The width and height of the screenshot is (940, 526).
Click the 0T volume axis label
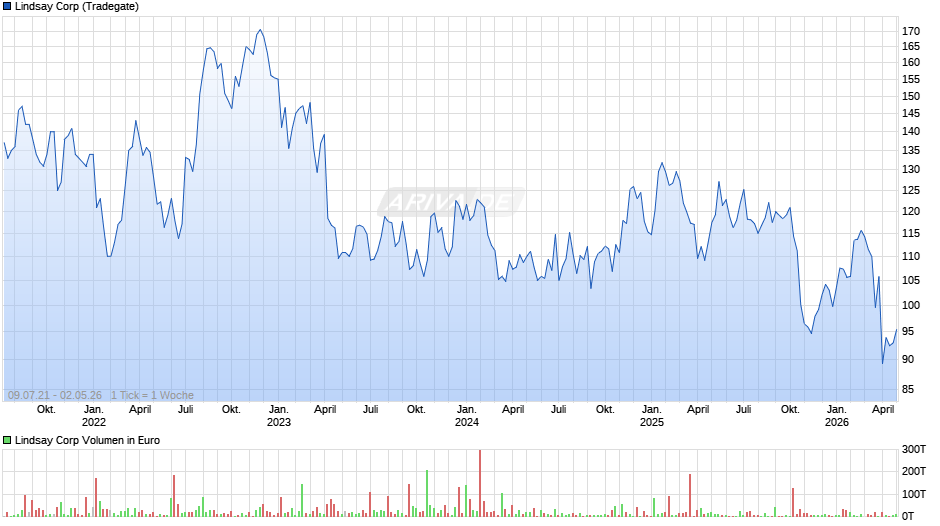tap(908, 516)
